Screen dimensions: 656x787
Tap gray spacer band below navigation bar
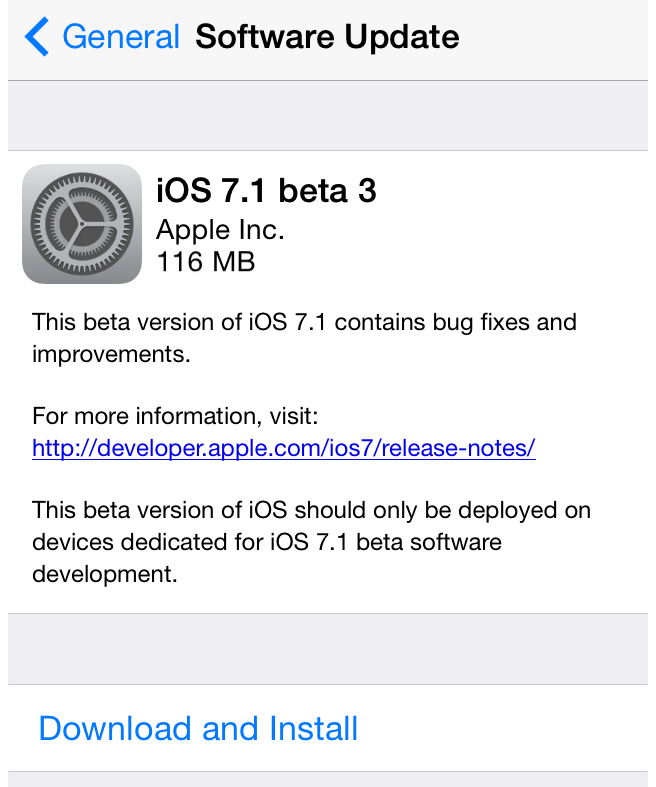point(328,115)
